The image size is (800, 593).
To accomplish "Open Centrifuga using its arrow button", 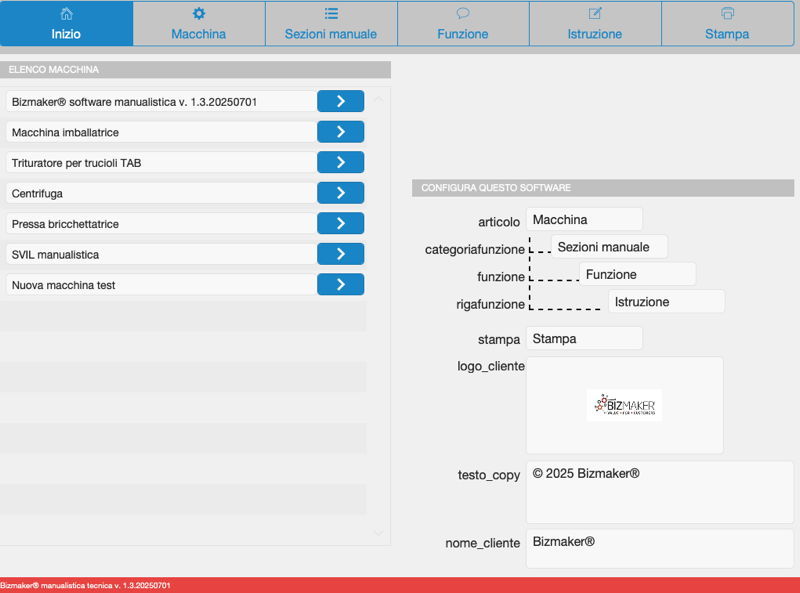I will click(340, 193).
